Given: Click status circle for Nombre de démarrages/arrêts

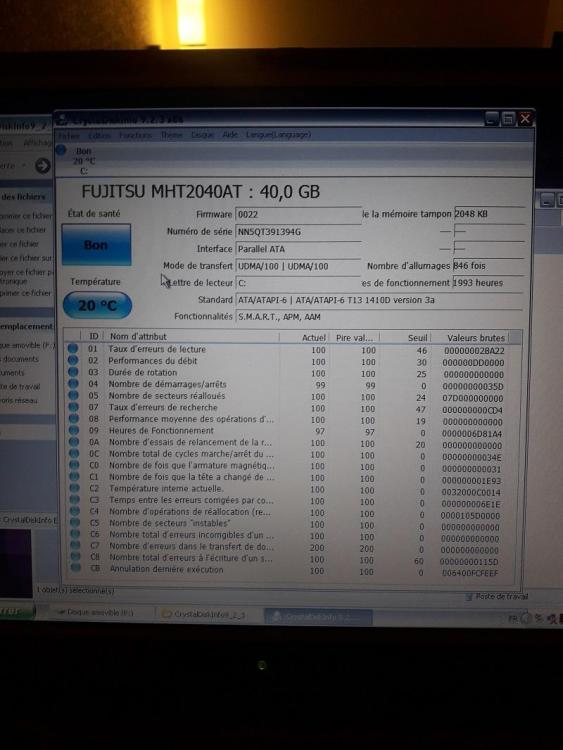Looking at the screenshot, I should [x=73, y=384].
